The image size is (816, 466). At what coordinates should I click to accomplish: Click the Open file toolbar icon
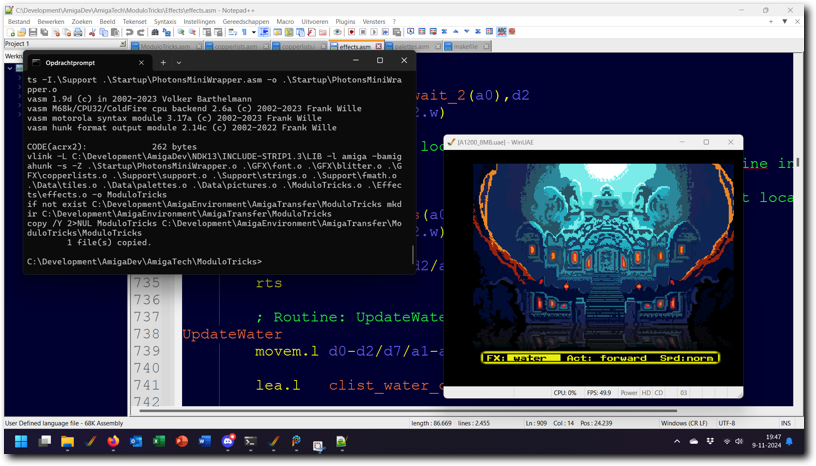21,32
